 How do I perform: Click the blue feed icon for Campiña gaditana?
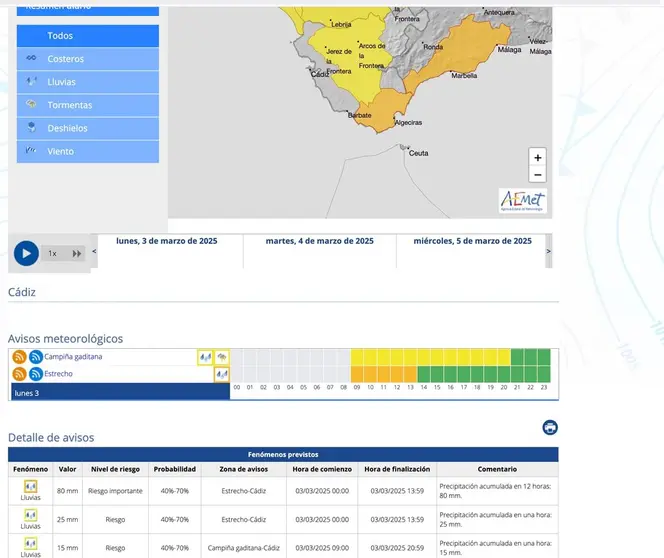(x=36, y=357)
